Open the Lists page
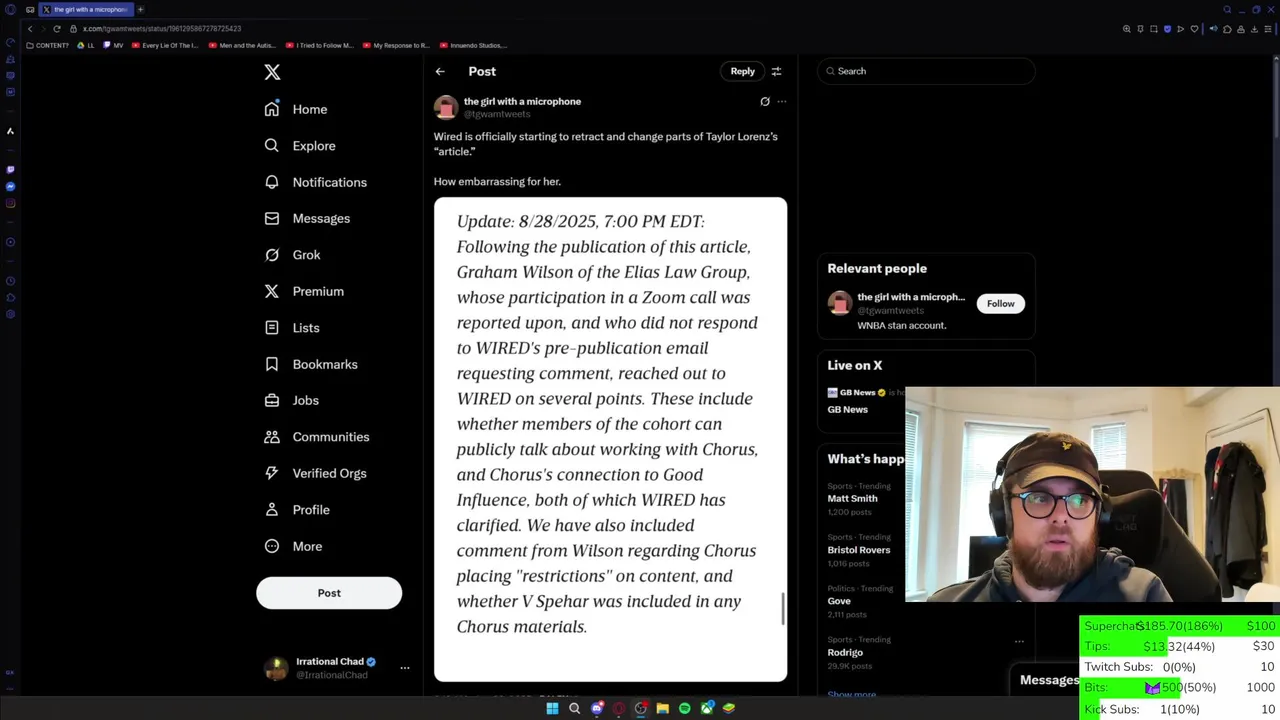 coord(292,328)
